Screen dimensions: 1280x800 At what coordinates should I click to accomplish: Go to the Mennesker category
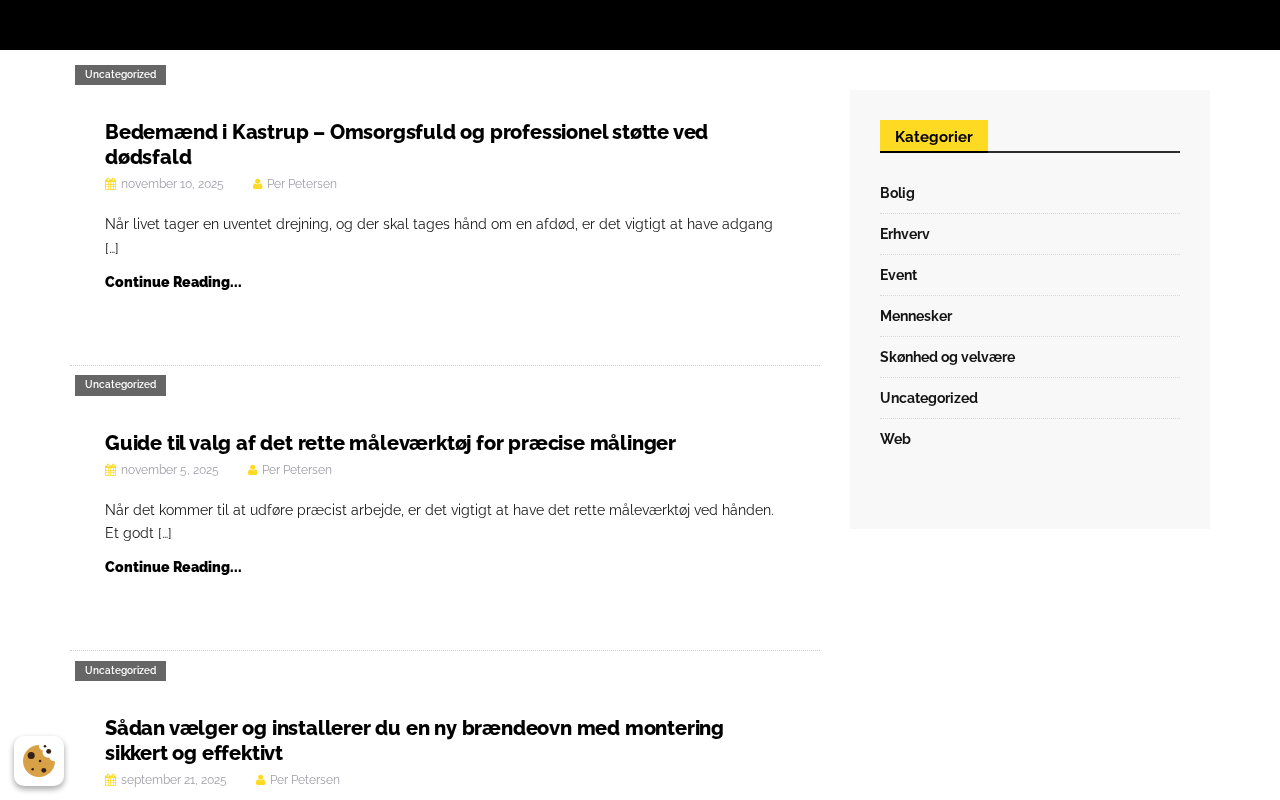(x=916, y=316)
